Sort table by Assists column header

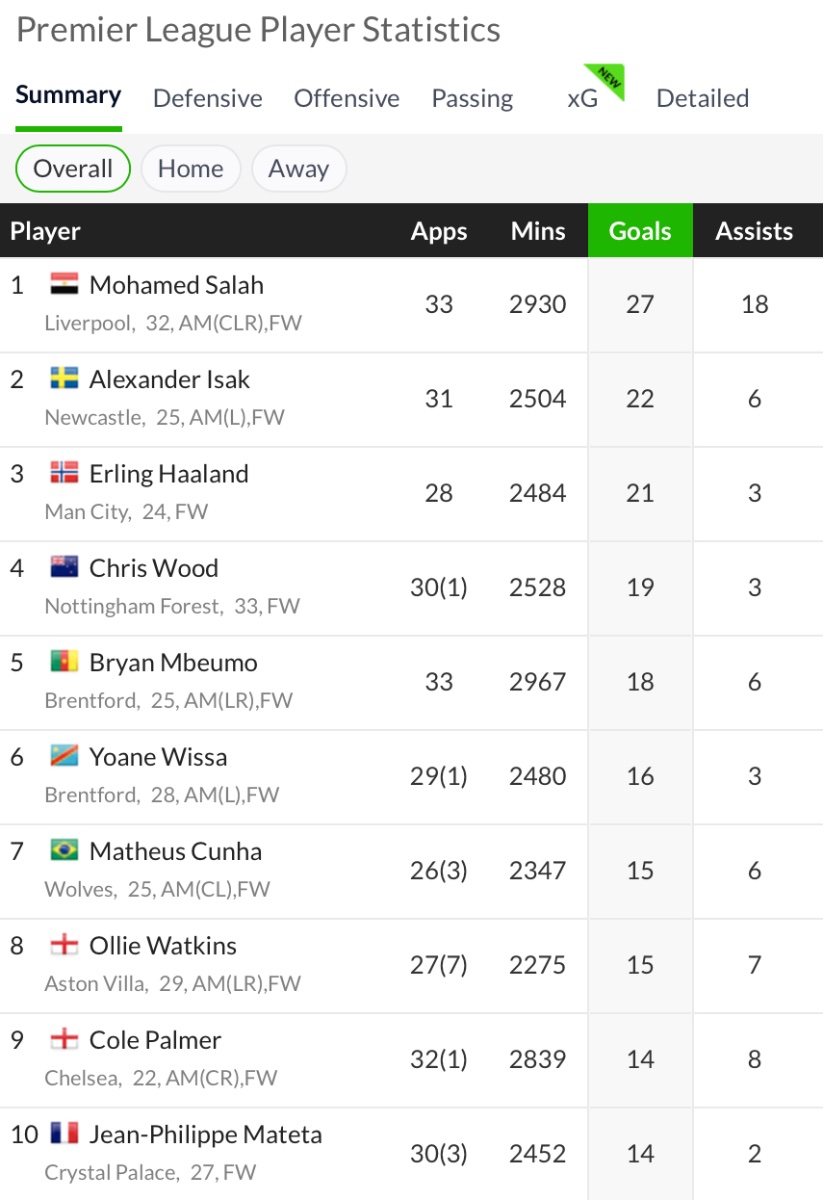pyautogui.click(x=754, y=231)
